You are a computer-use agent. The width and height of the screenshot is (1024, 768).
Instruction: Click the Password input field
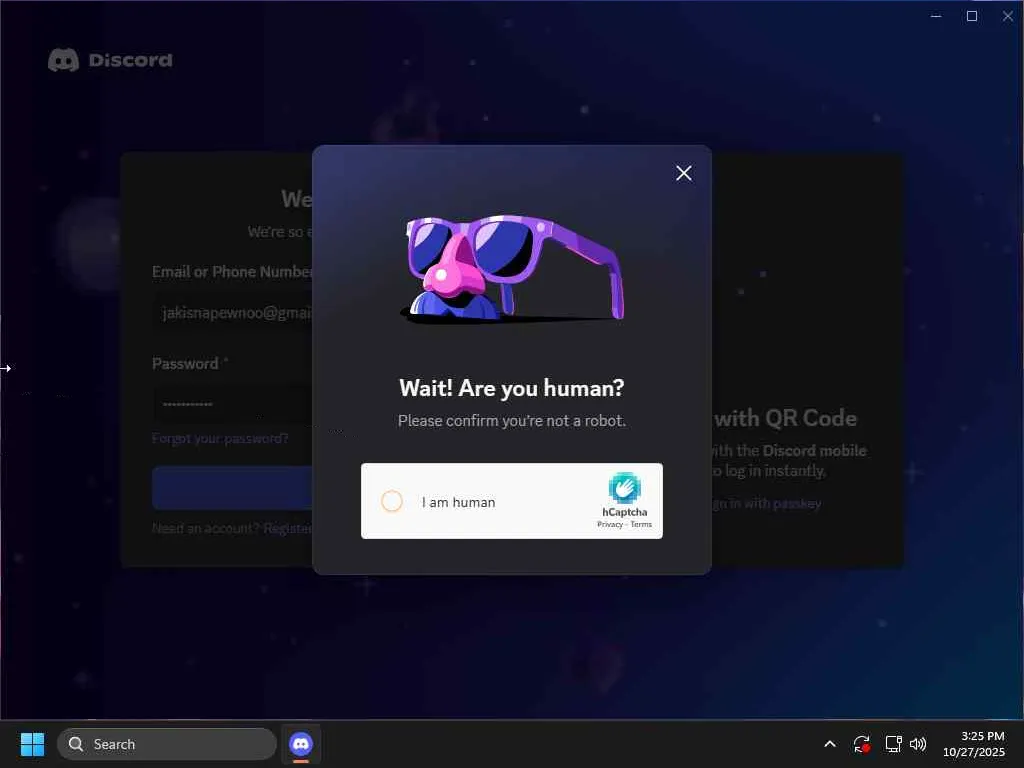point(232,404)
